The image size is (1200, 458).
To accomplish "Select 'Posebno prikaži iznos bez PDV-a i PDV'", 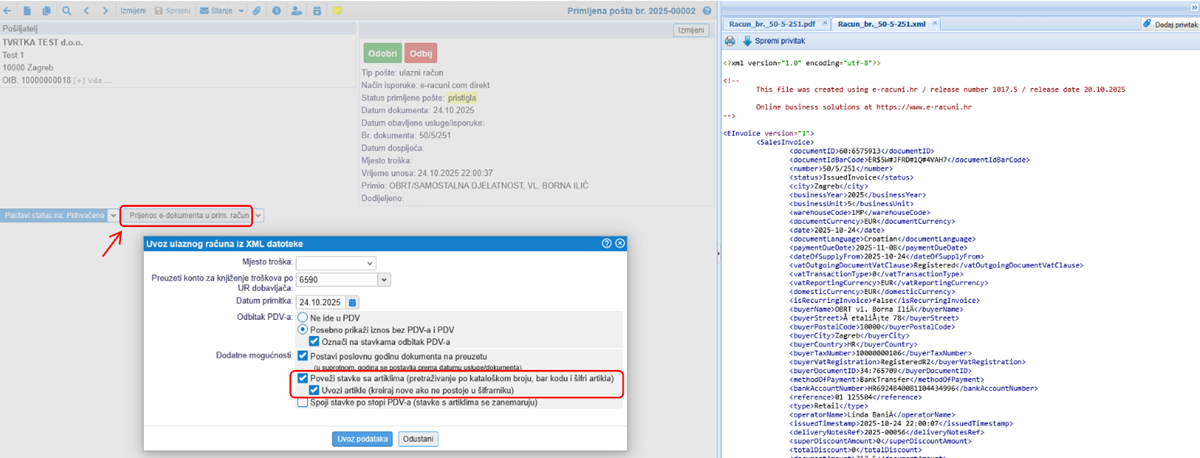I will pos(303,328).
